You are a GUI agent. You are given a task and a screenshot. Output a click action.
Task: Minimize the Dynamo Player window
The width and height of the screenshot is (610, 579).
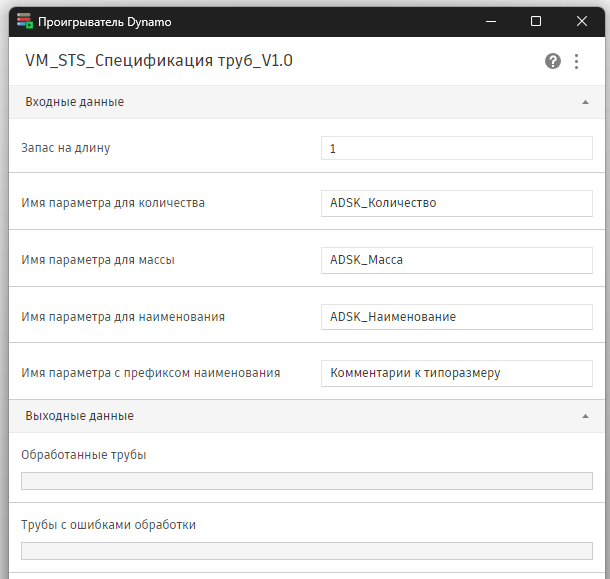491,21
